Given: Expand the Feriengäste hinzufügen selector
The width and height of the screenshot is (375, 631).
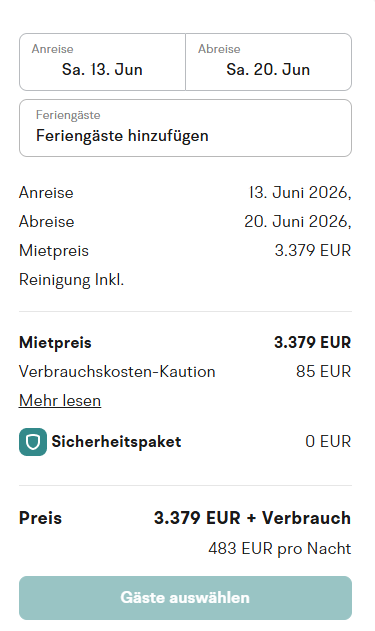Looking at the screenshot, I should coord(185,128).
